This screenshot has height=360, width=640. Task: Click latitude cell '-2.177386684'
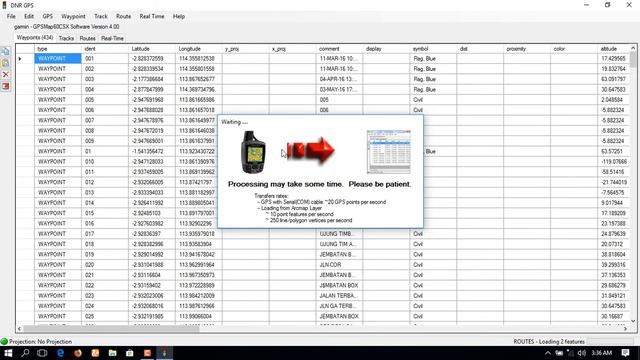pos(152,79)
